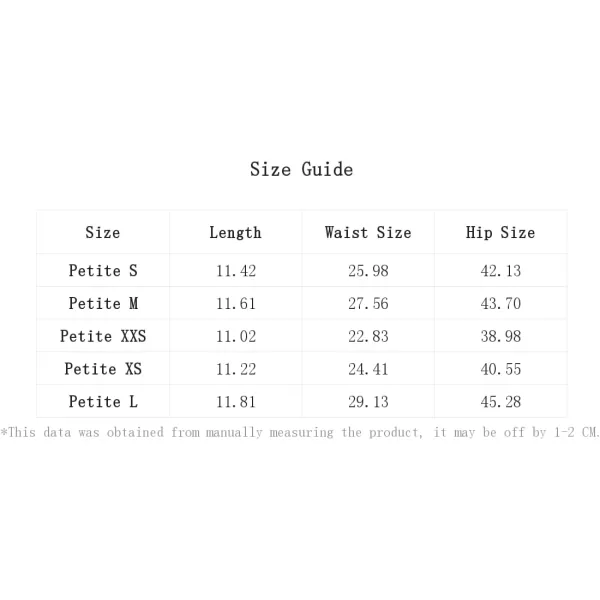Select the 29.13 waist size cell
Viewport: 600px width, 600px height.
pyautogui.click(x=368, y=402)
